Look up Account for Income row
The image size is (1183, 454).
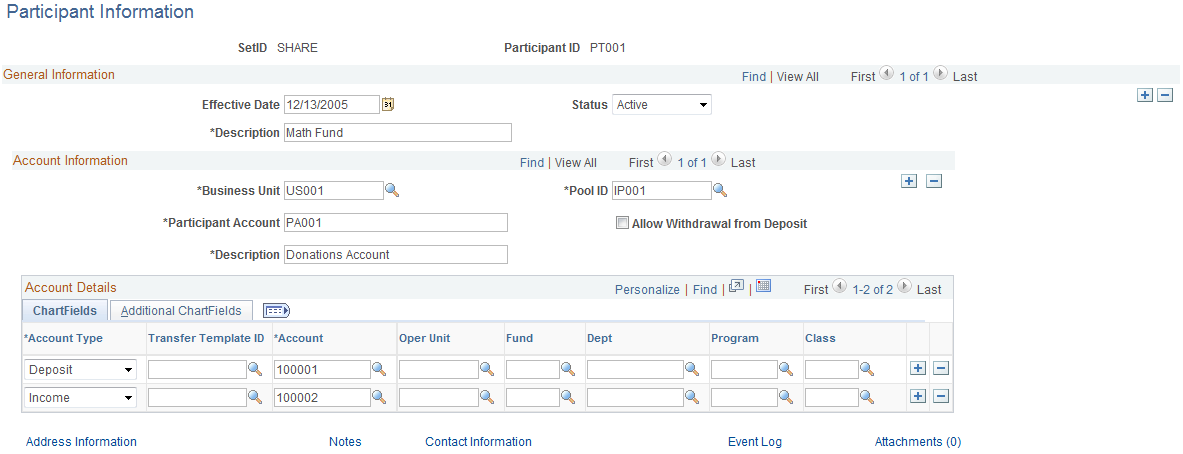pos(379,398)
